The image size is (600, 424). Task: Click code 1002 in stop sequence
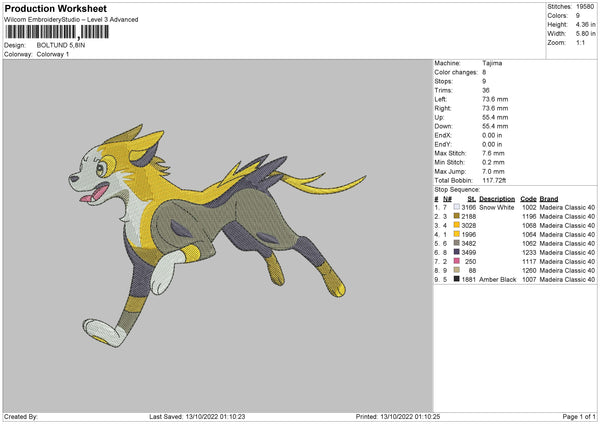click(x=529, y=207)
